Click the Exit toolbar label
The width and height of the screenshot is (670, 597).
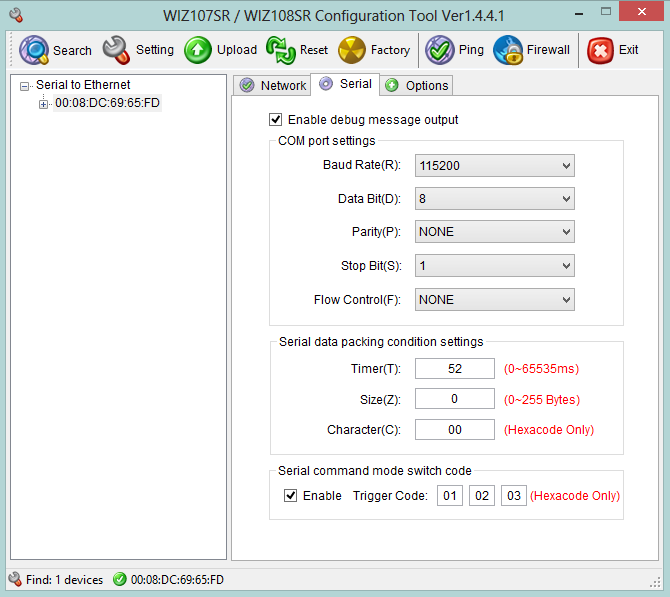click(628, 50)
